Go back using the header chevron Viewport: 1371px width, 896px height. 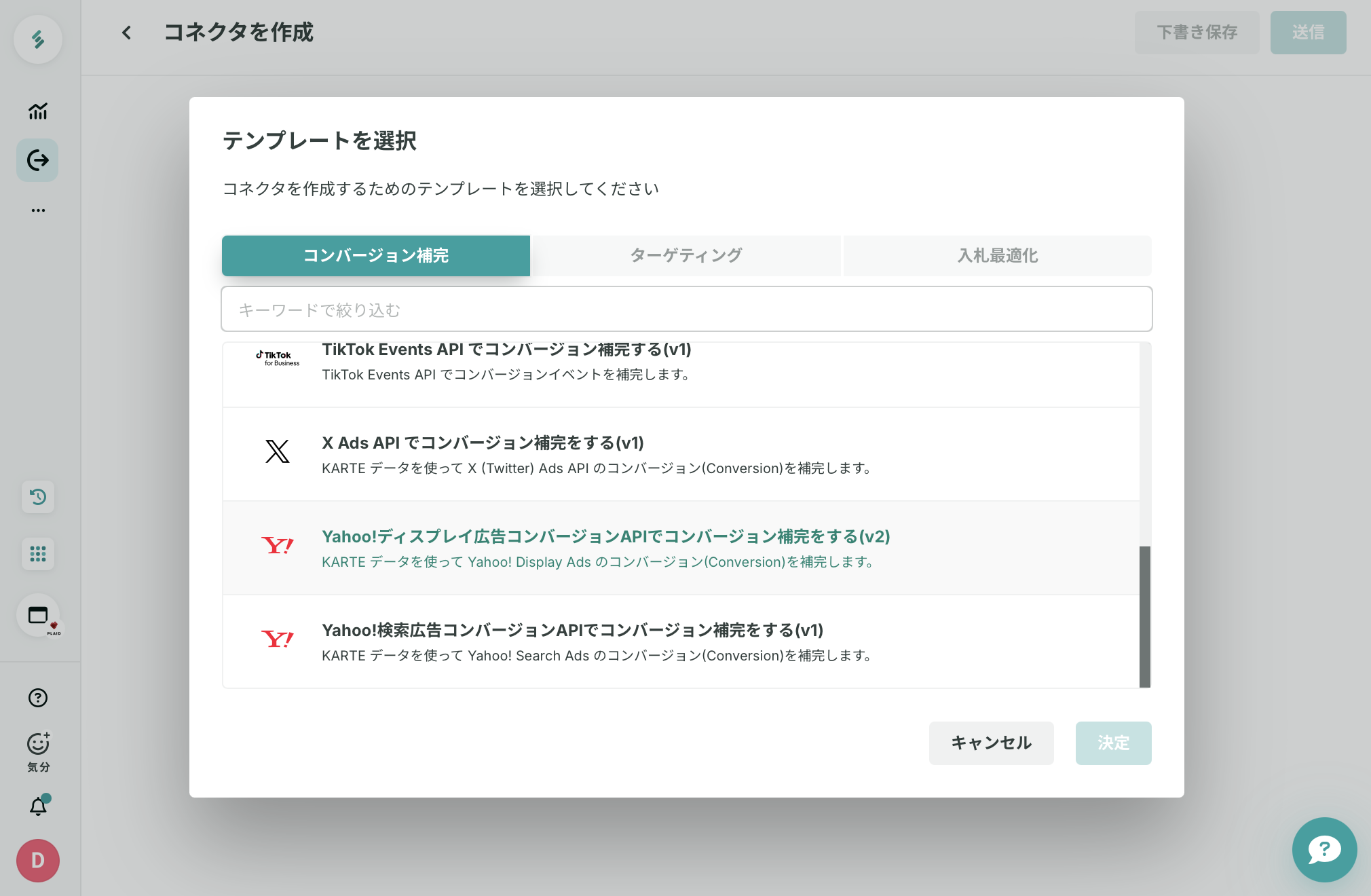coord(126,33)
